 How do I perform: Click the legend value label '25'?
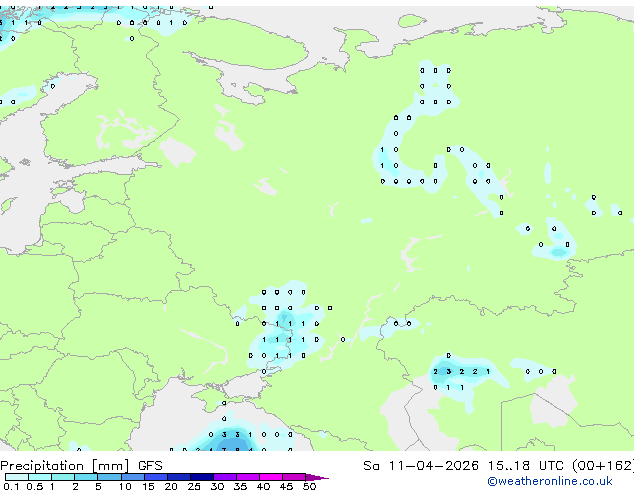point(194,486)
